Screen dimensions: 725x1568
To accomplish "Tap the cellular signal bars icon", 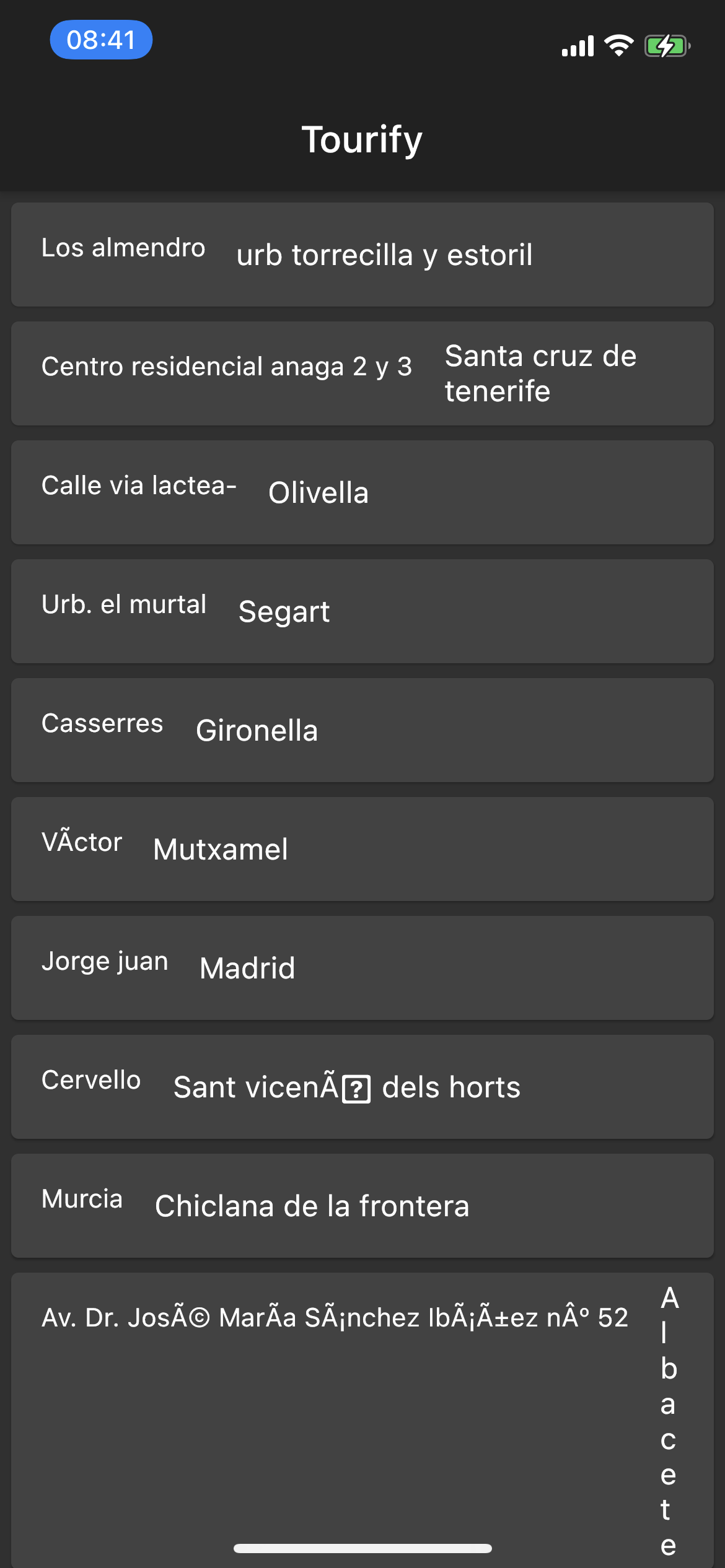I will click(x=578, y=46).
